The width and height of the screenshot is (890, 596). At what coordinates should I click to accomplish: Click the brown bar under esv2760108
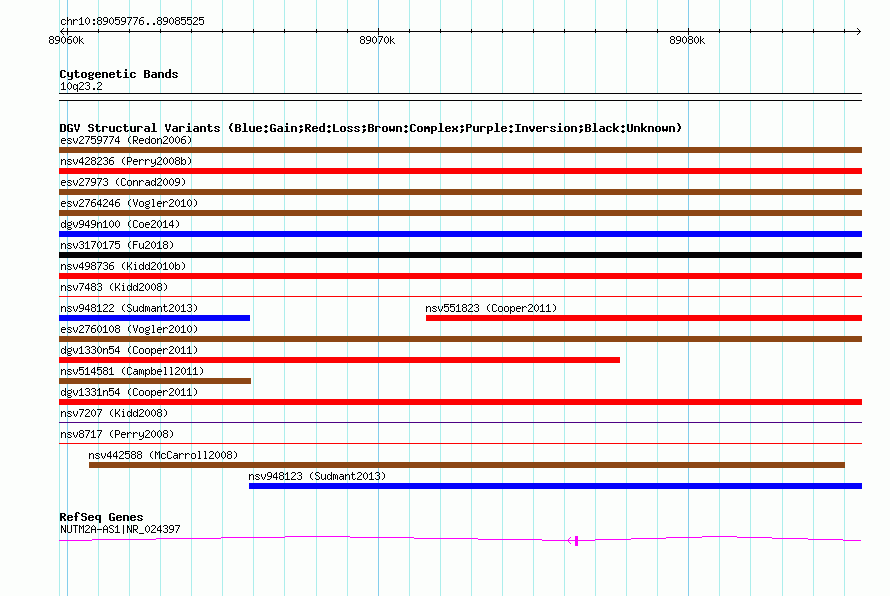click(x=460, y=339)
